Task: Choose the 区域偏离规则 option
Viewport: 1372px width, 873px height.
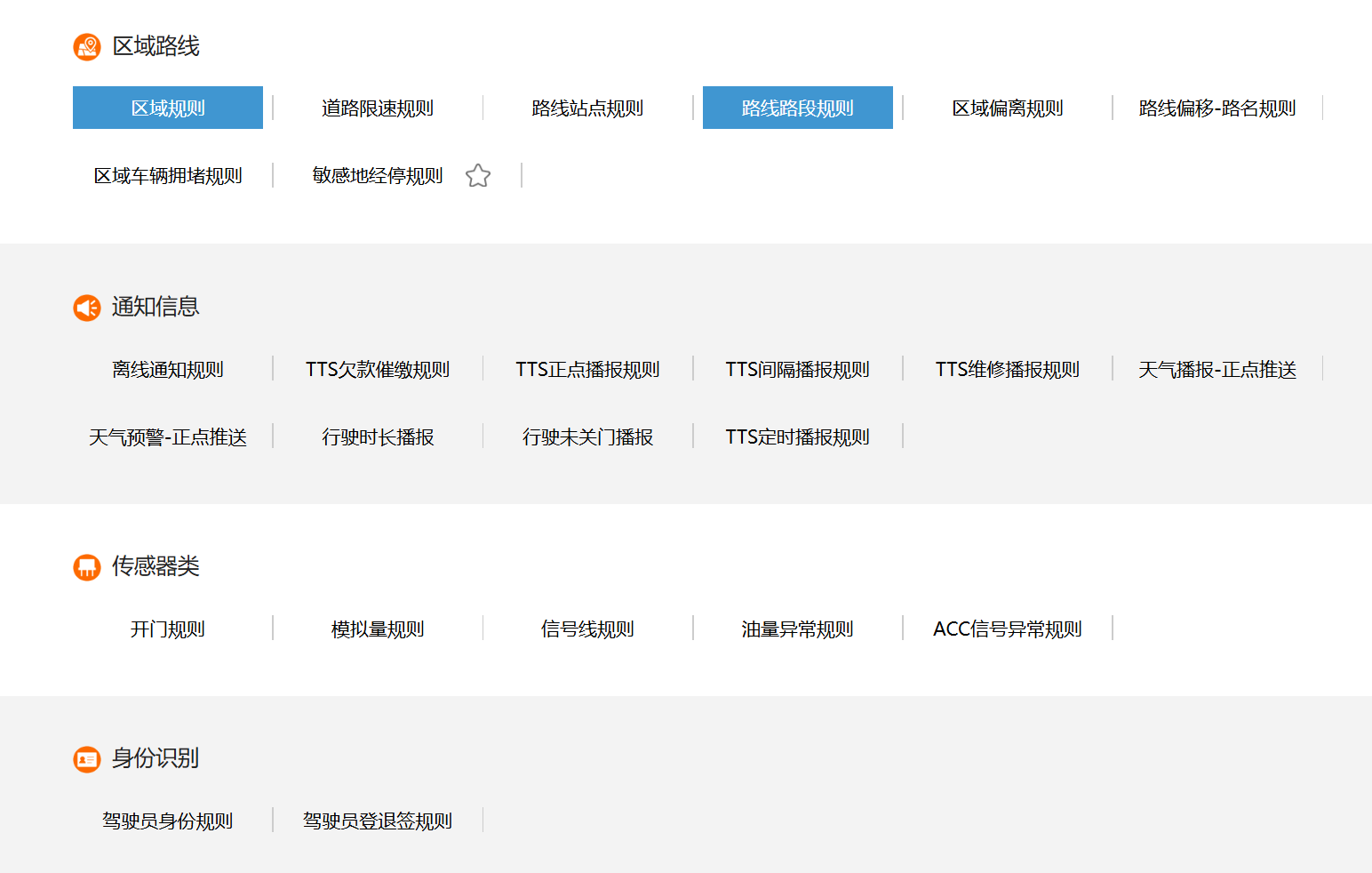Action: [x=1007, y=108]
